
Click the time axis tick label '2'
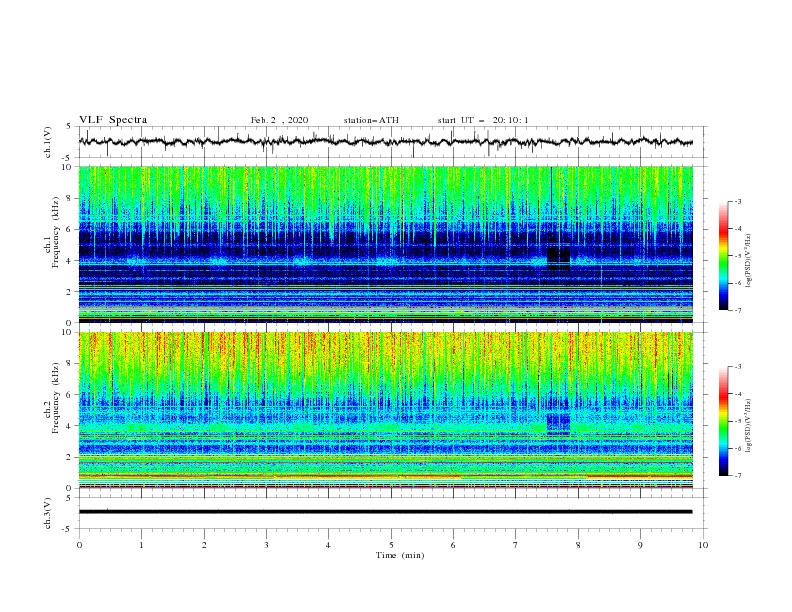point(204,545)
